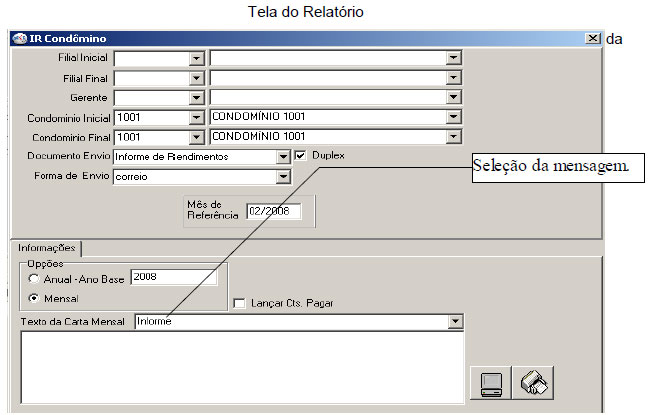Open the Forma de Envio dropdown
The height and width of the screenshot is (415, 649).
(x=283, y=177)
